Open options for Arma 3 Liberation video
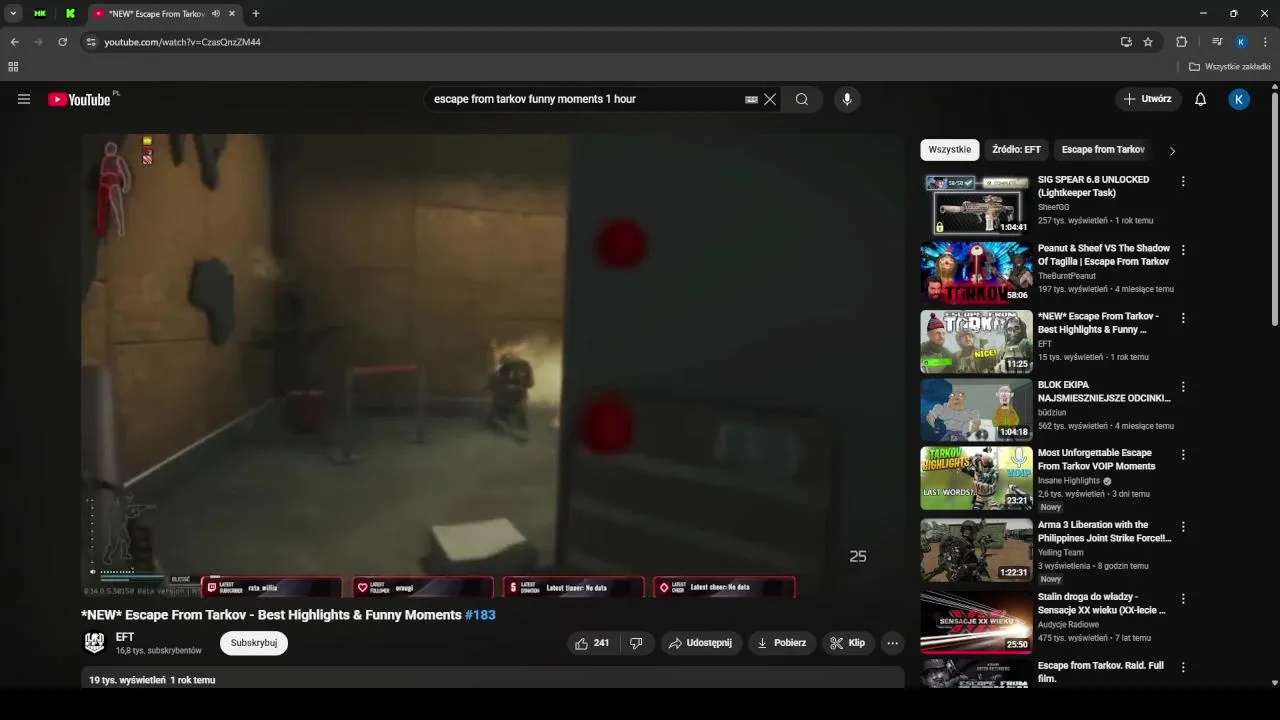Viewport: 1280px width, 720px height. point(1183,526)
